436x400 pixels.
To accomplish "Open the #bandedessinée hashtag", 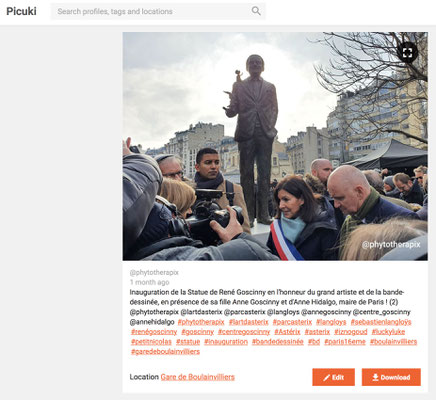I will coord(277,342).
